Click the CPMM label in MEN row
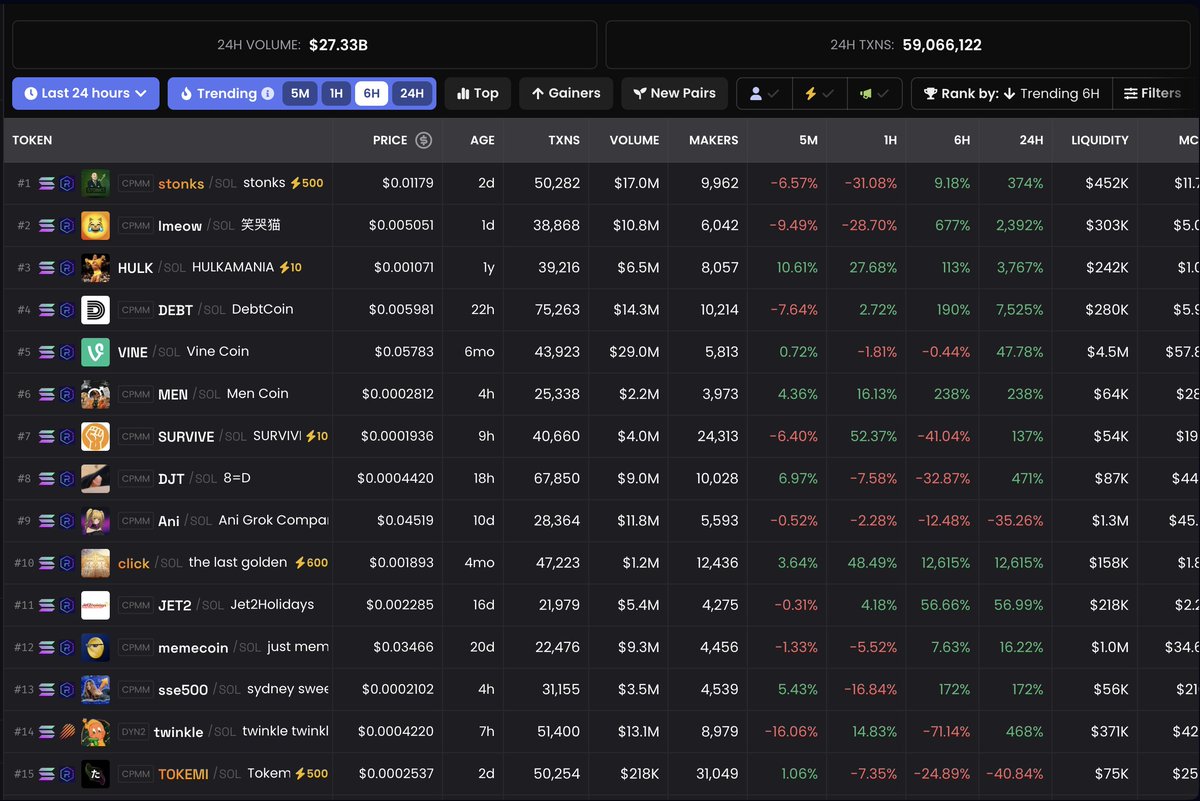This screenshot has width=1200, height=801. click(x=135, y=395)
